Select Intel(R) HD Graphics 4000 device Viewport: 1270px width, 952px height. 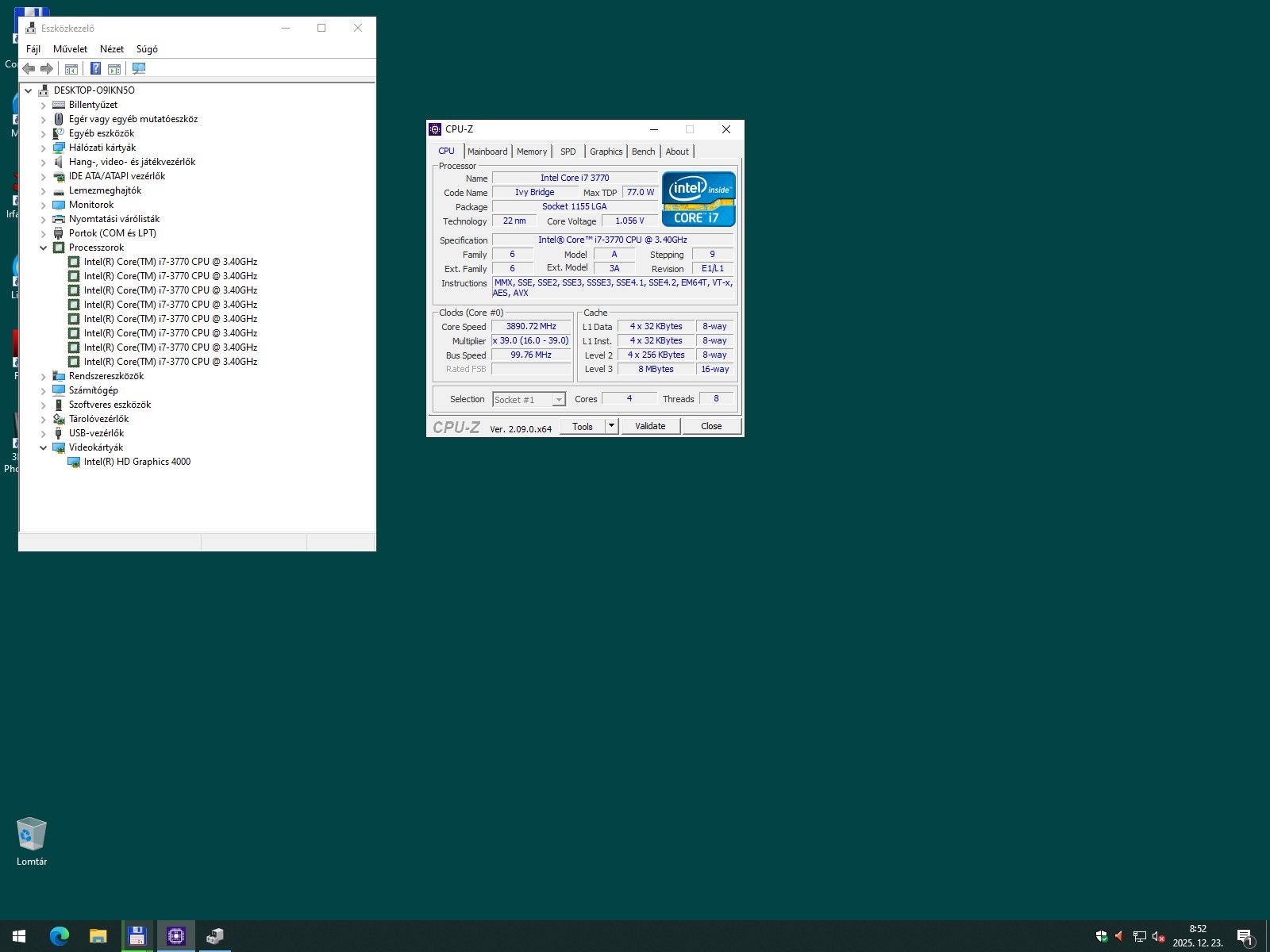click(137, 462)
